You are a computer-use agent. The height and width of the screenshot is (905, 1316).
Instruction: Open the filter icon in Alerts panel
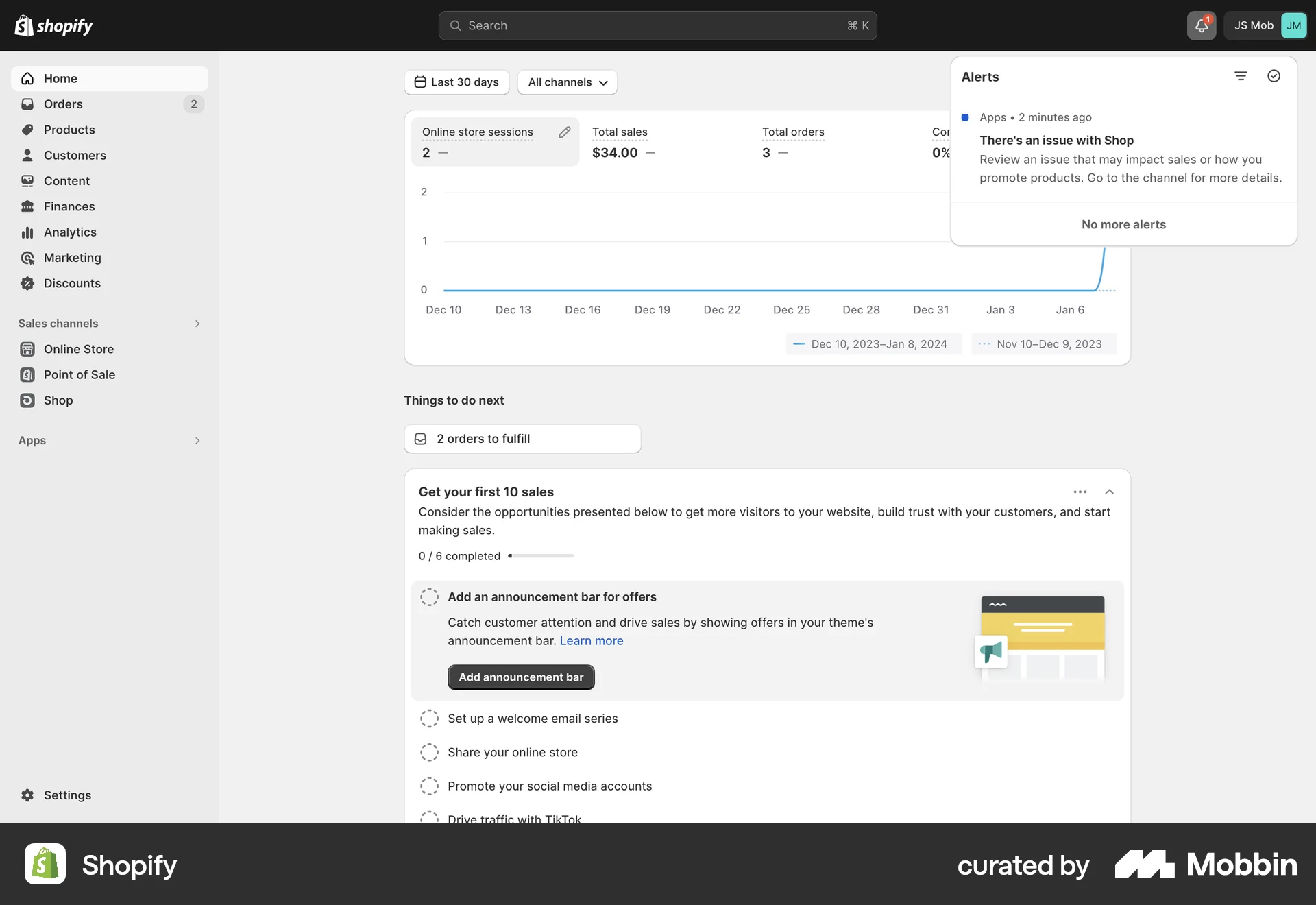point(1241,76)
